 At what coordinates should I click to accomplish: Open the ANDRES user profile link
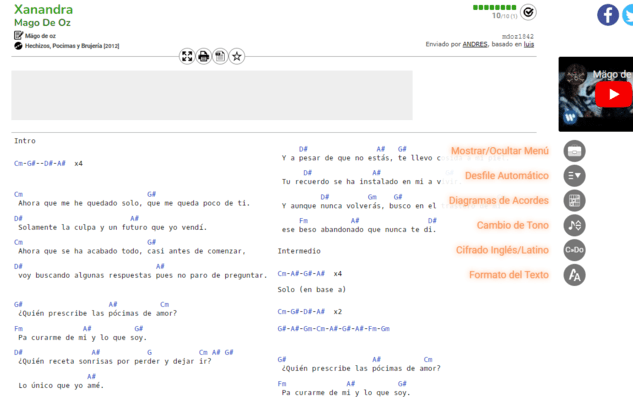[475, 44]
